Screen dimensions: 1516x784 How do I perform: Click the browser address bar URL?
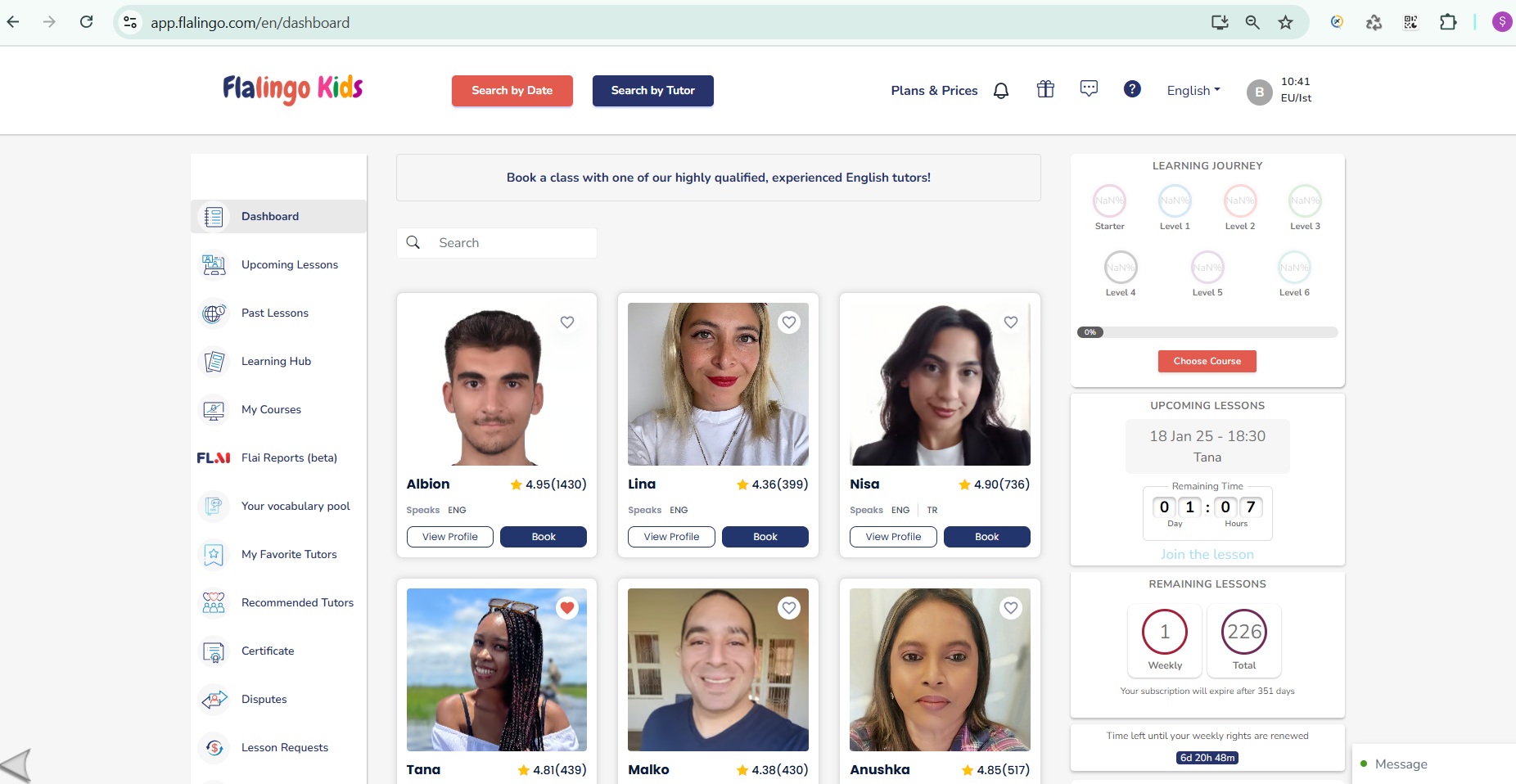click(x=250, y=23)
